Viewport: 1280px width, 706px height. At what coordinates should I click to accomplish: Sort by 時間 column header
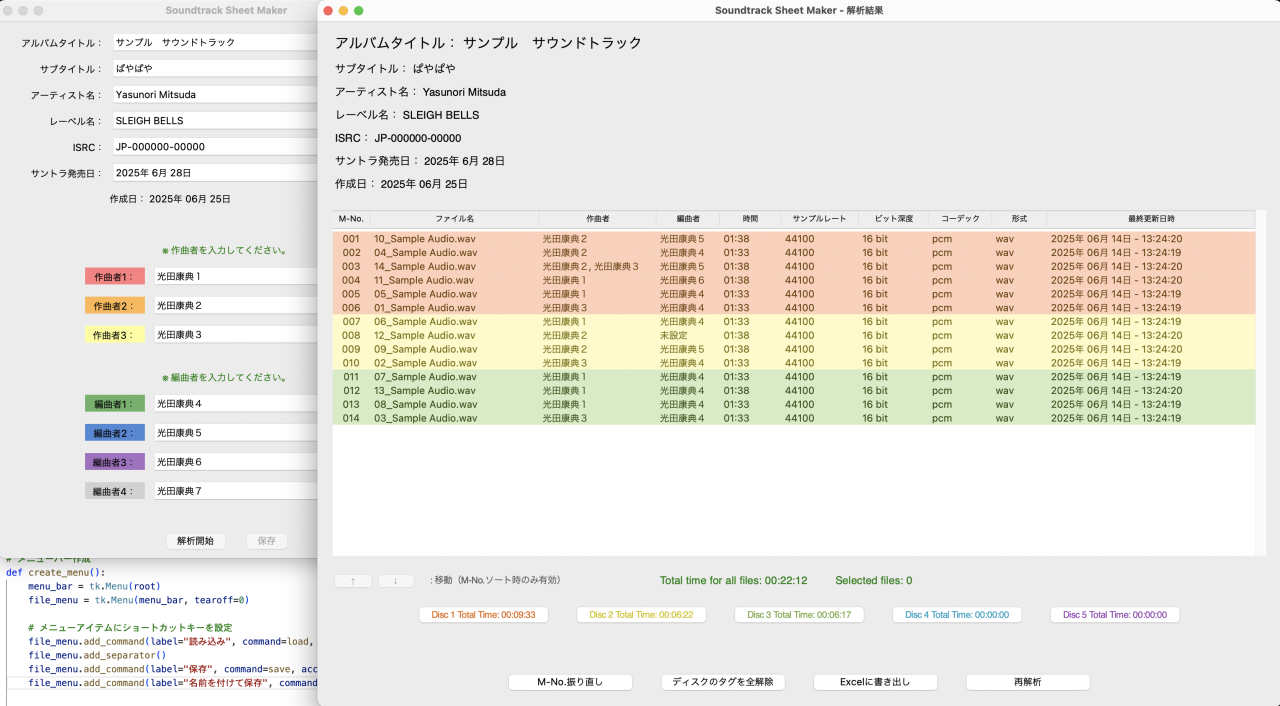point(750,218)
